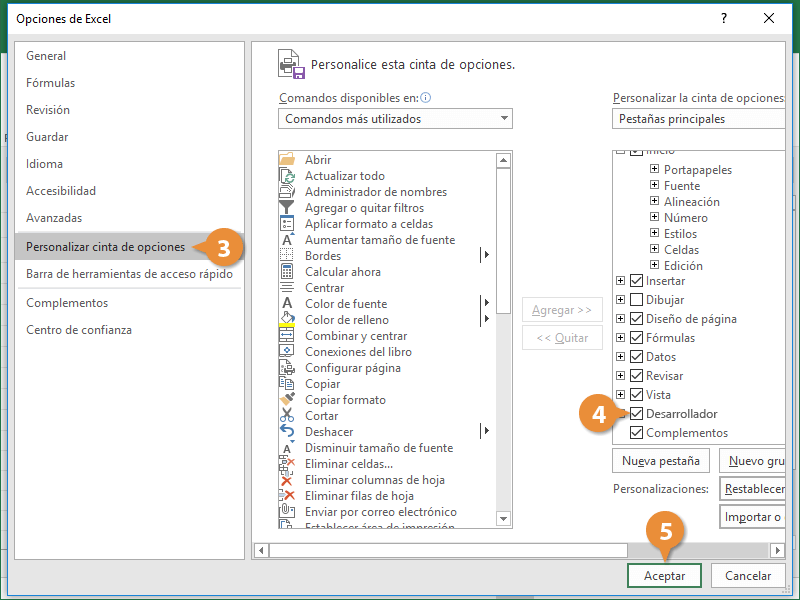Expand the Insertar tab node
Image resolution: width=800 pixels, height=600 pixels.
(x=620, y=281)
